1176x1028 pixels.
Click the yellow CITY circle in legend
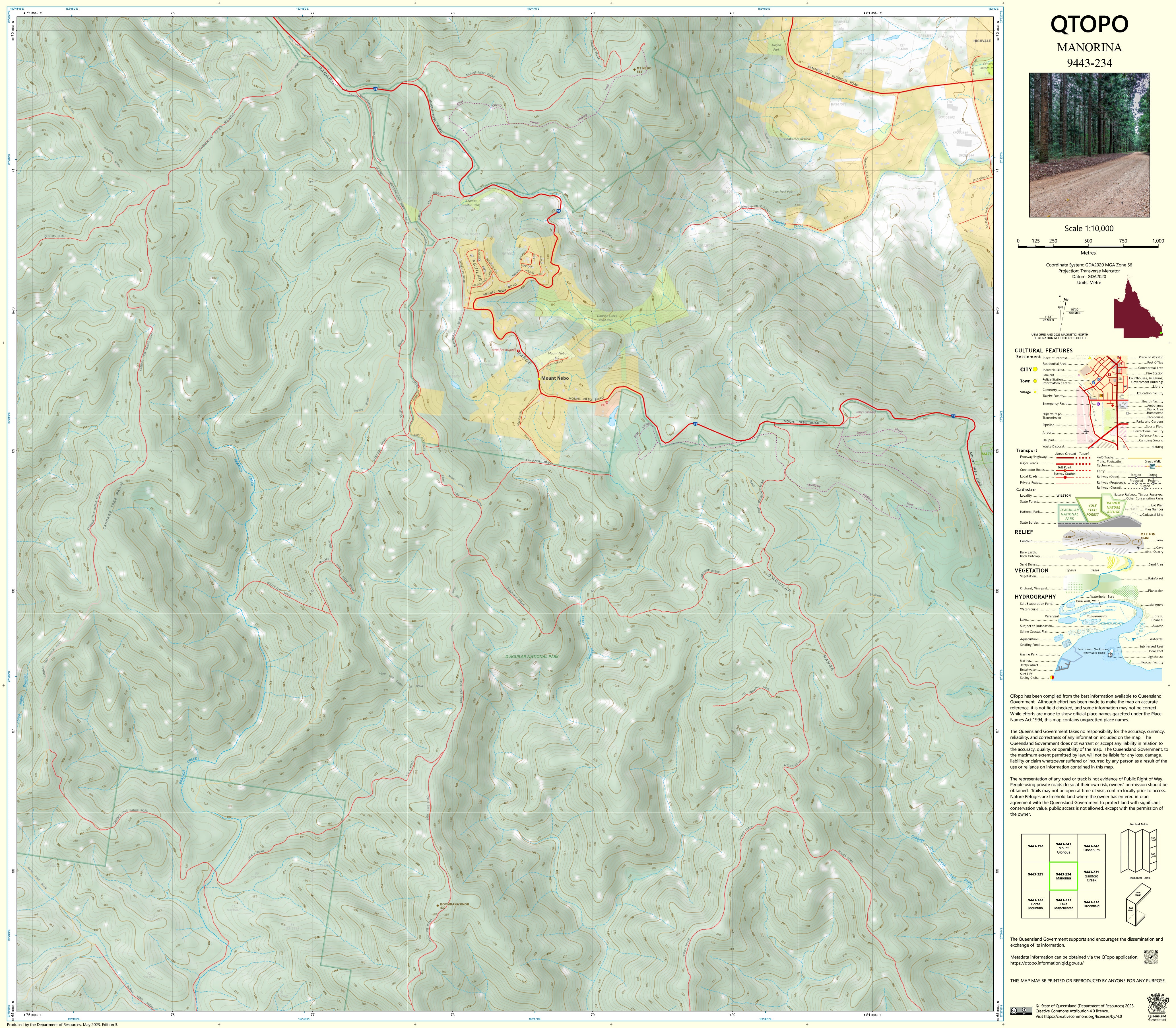click(1035, 369)
